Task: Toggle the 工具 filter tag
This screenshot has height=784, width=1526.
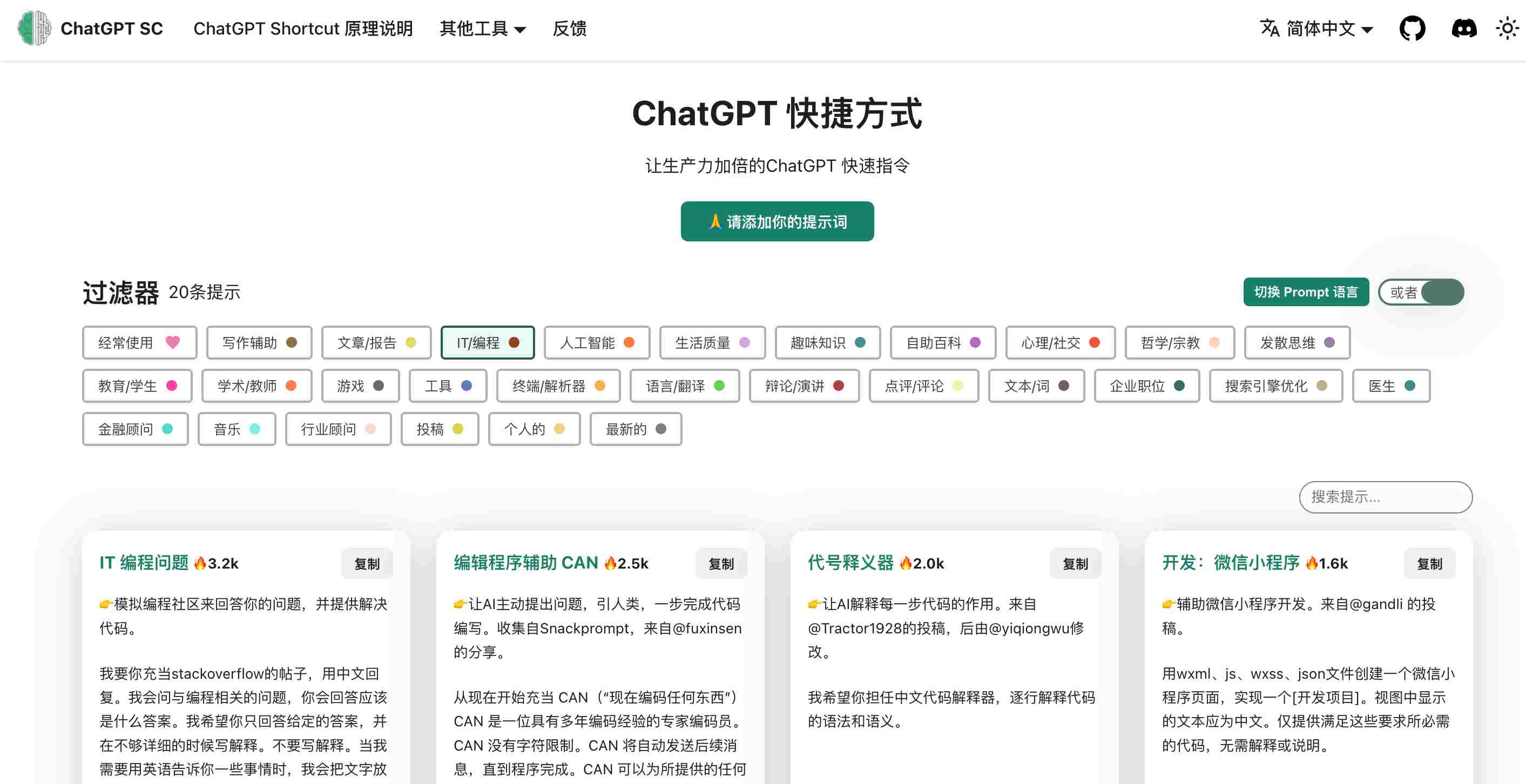Action: (x=448, y=386)
